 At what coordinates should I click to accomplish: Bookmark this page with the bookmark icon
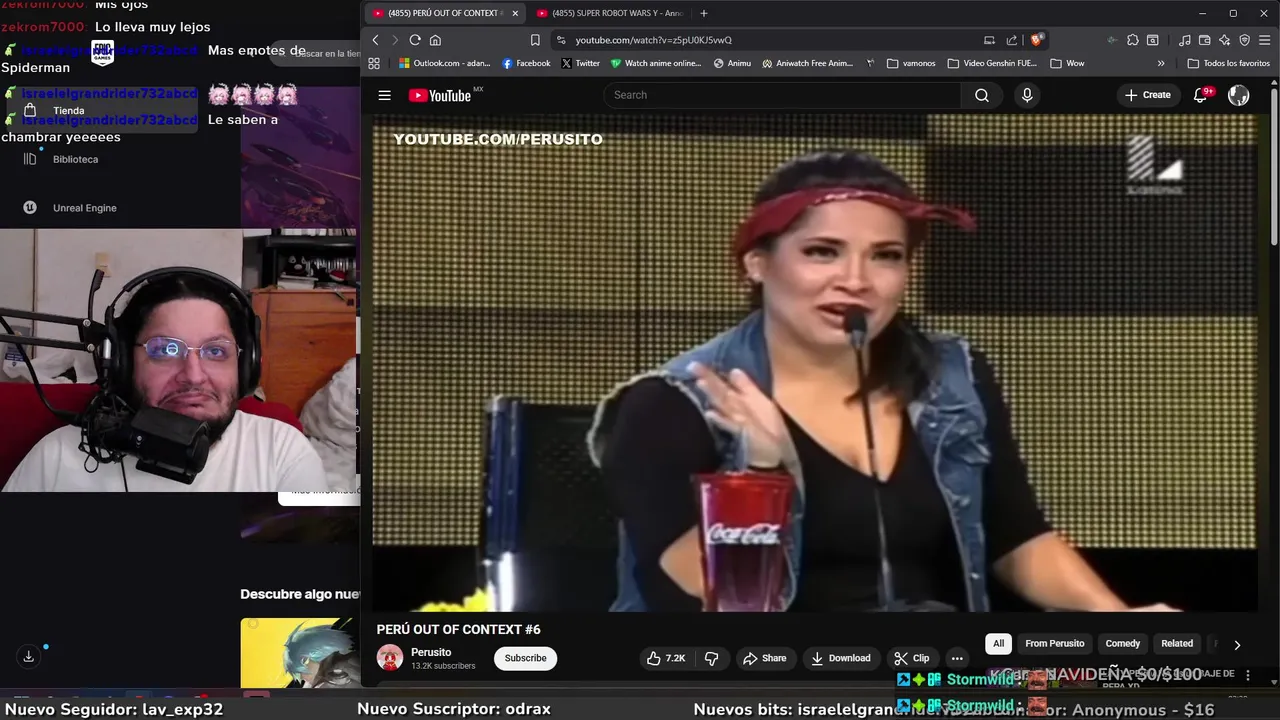coord(535,40)
